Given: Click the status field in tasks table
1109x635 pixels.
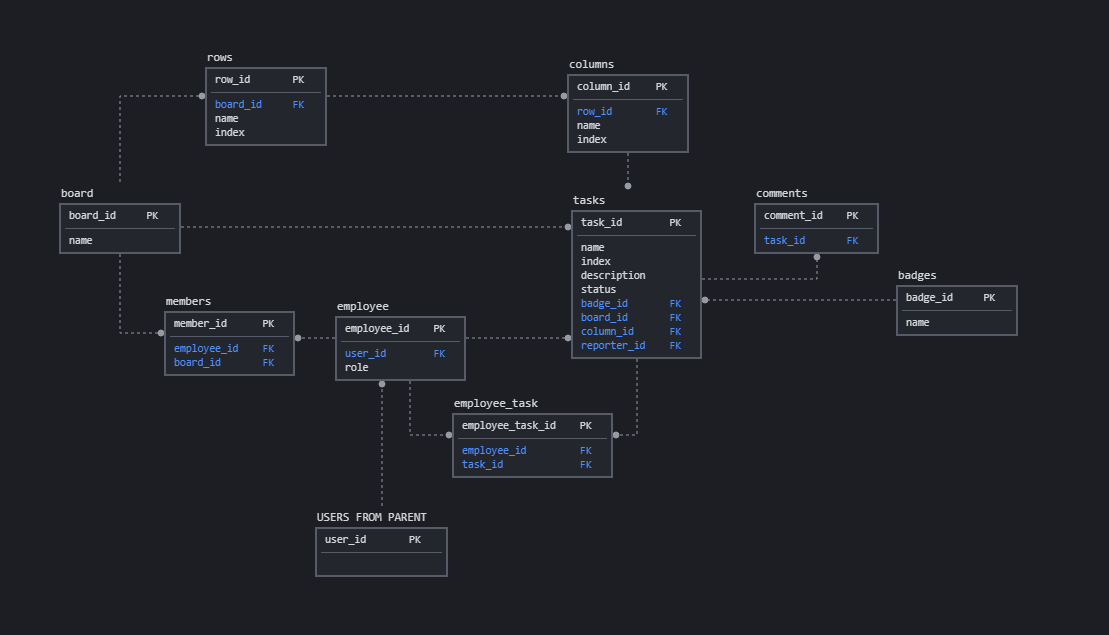Looking at the screenshot, I should click(x=597, y=289).
